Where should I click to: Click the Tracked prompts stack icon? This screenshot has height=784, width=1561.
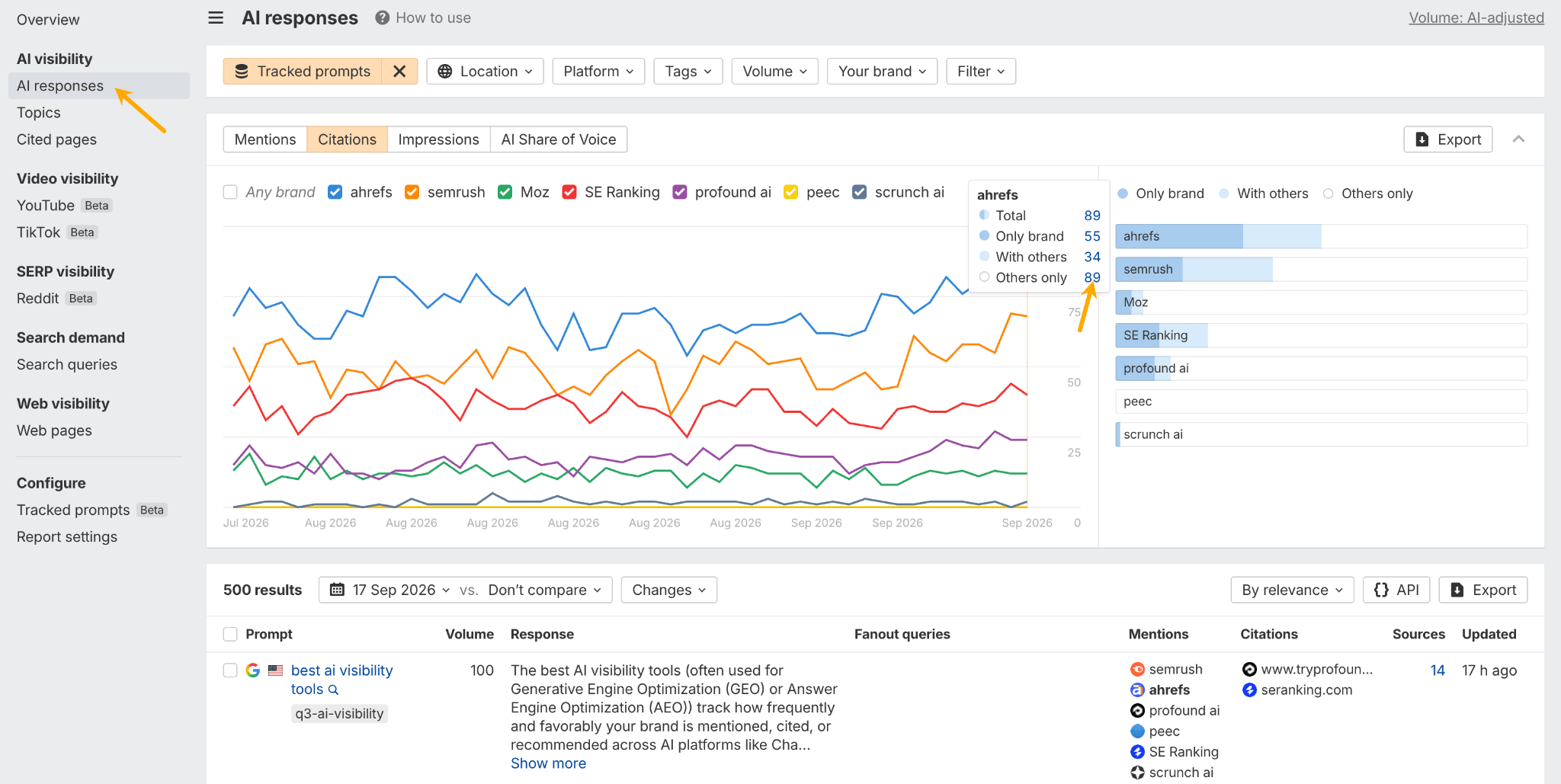click(x=242, y=71)
